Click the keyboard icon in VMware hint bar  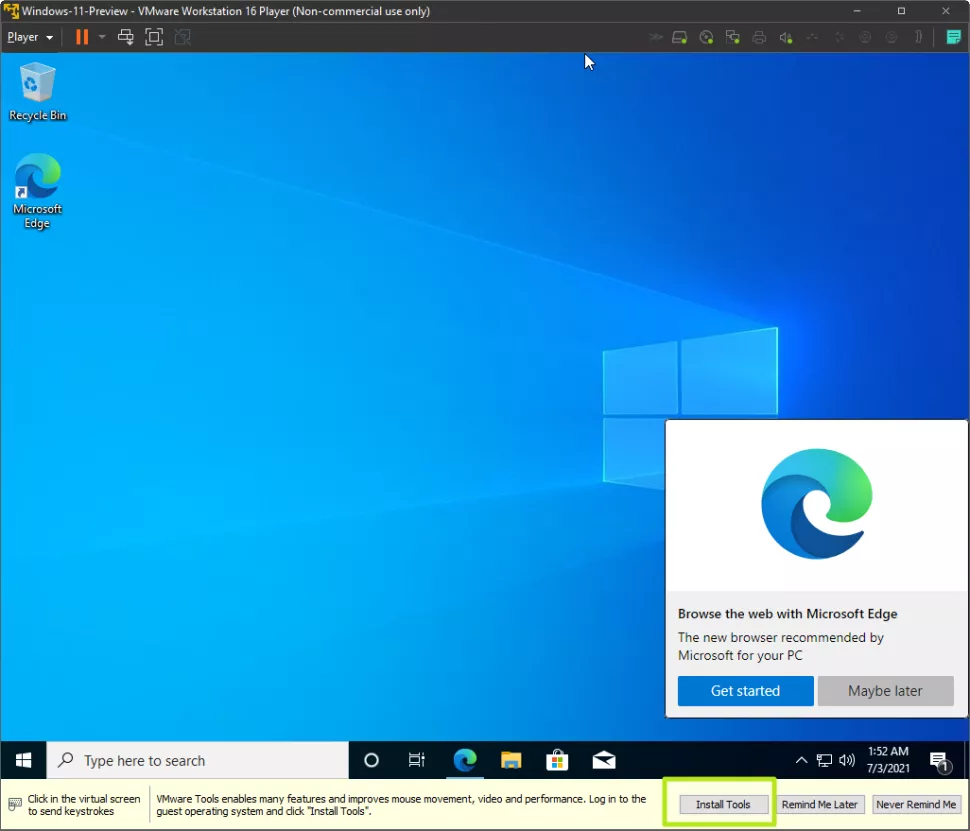coord(15,804)
